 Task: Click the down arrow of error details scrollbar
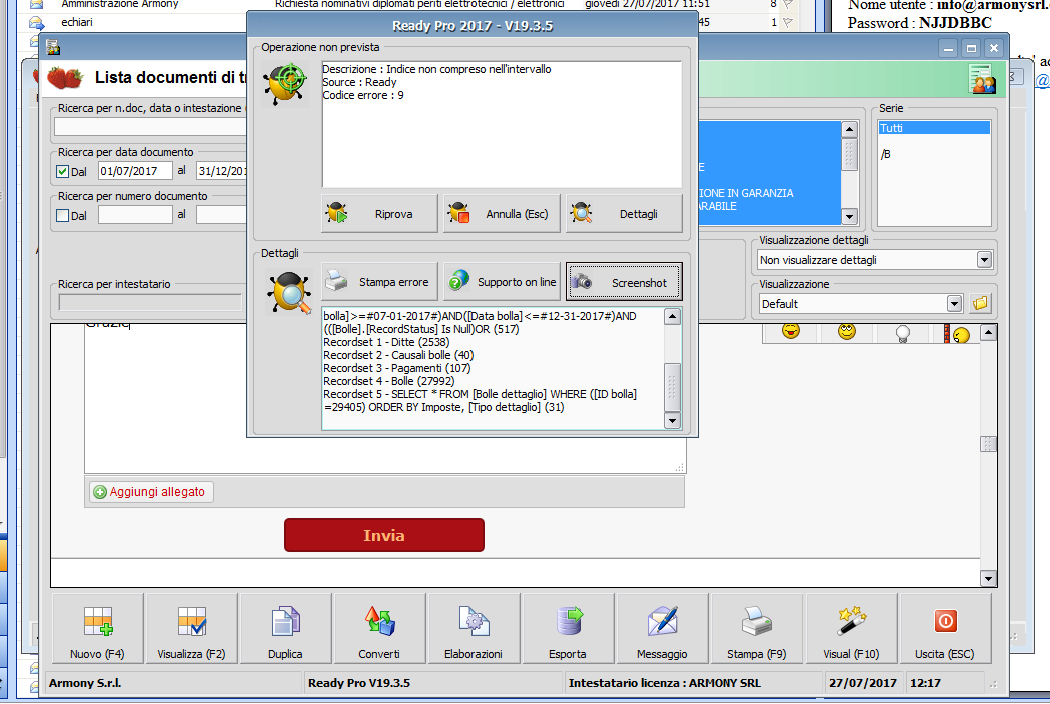click(672, 420)
